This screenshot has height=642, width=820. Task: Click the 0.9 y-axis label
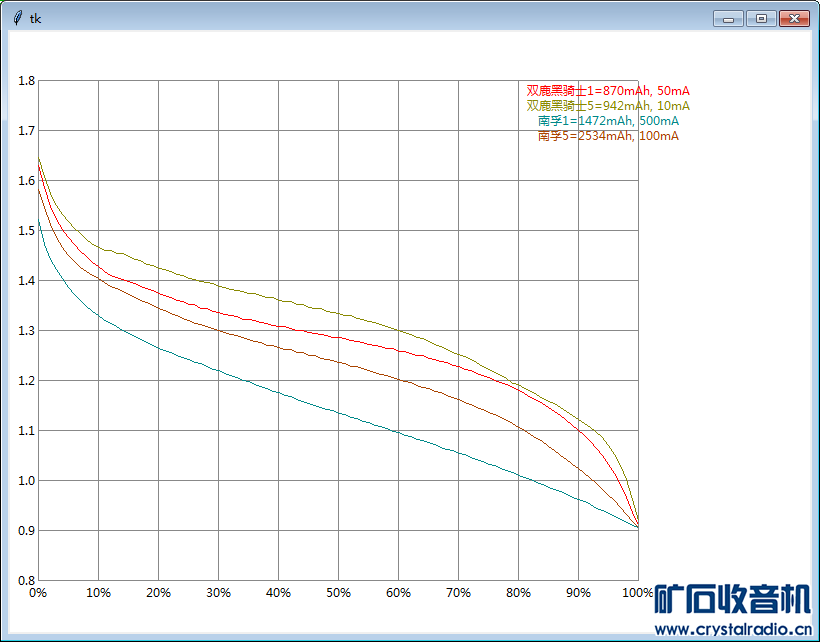tap(27, 531)
